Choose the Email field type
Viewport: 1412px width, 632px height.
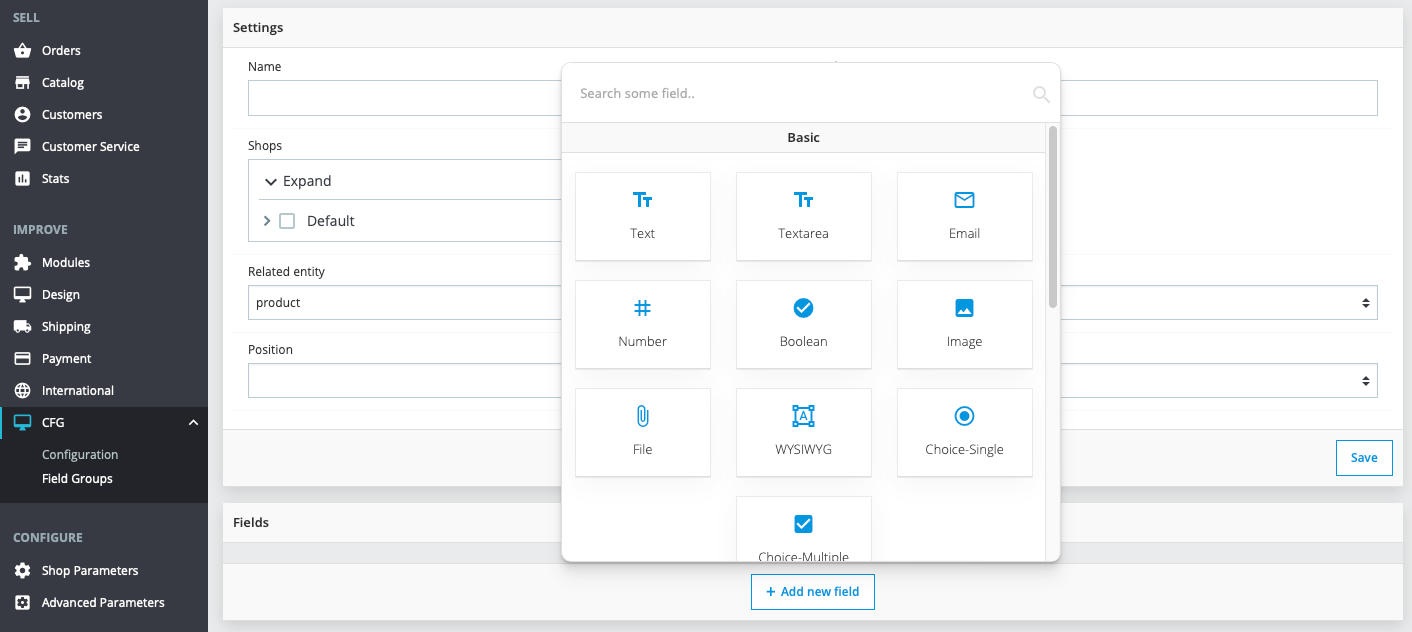coord(964,216)
